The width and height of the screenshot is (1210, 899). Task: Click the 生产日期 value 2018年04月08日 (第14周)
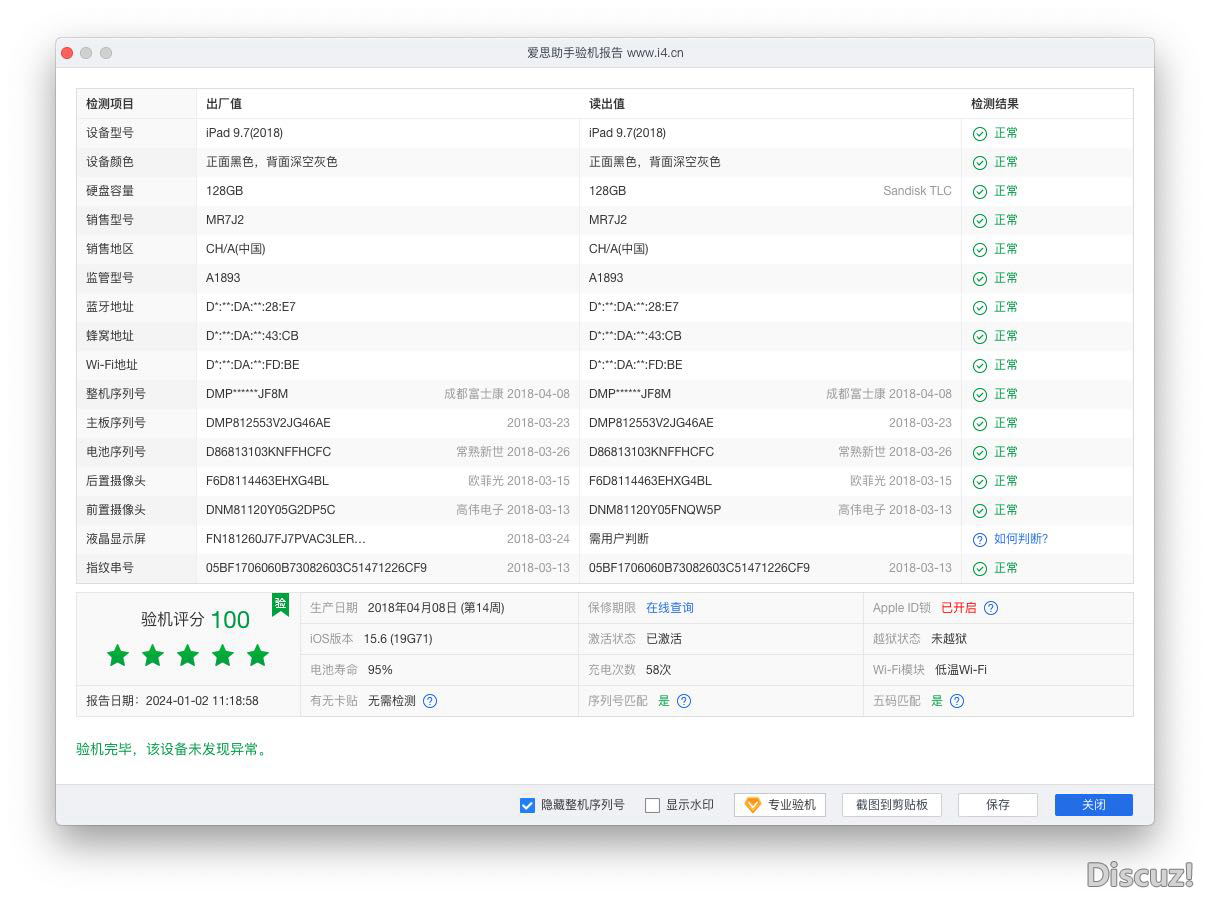pos(436,608)
